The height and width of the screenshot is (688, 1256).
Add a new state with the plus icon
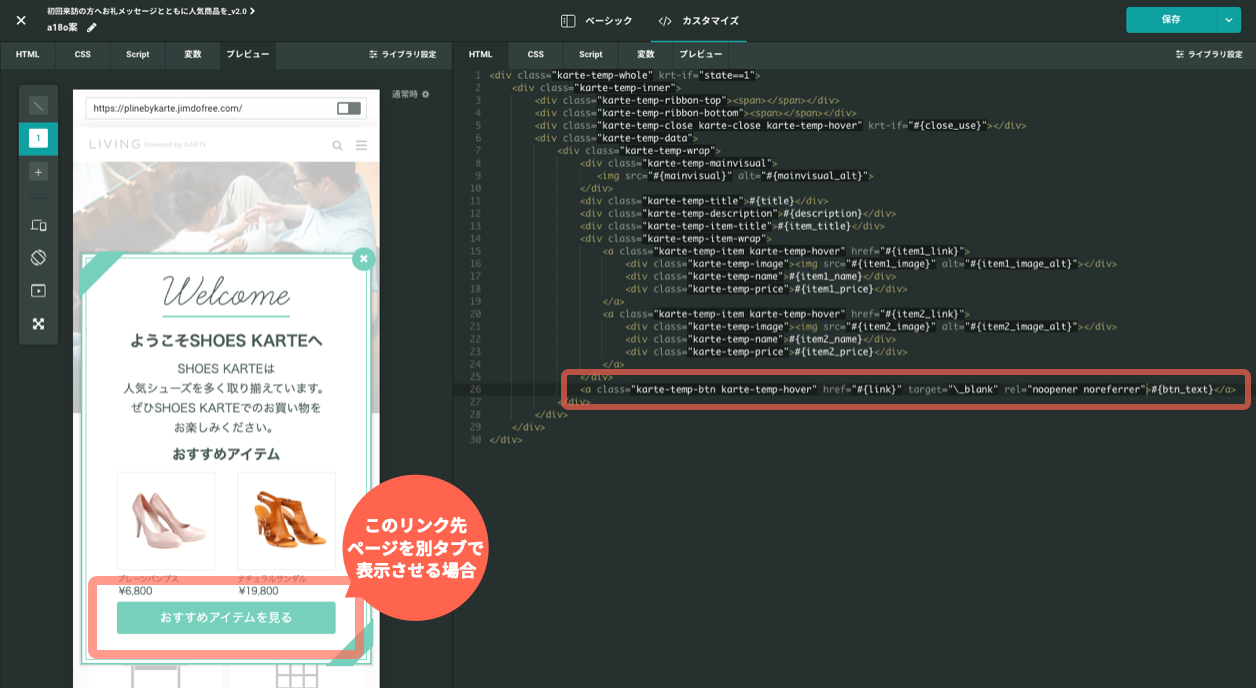point(38,172)
